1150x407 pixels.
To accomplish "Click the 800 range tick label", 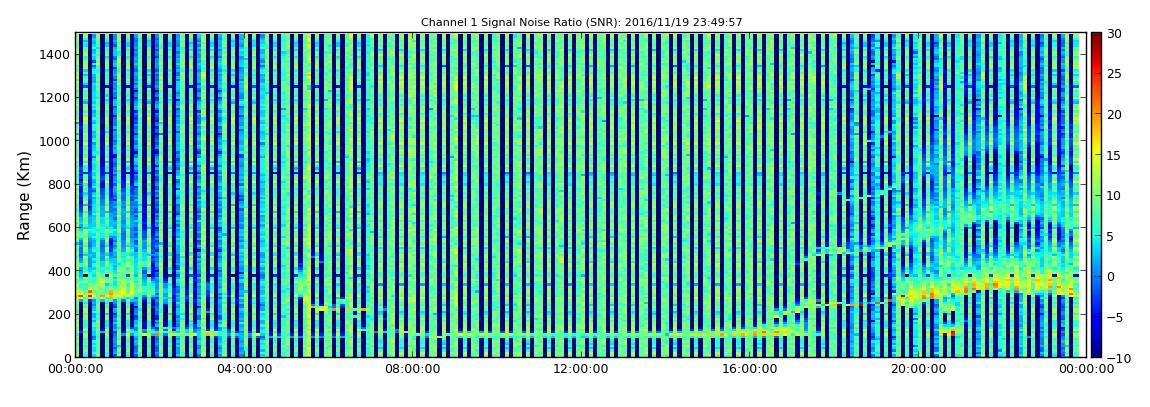I will [59, 184].
